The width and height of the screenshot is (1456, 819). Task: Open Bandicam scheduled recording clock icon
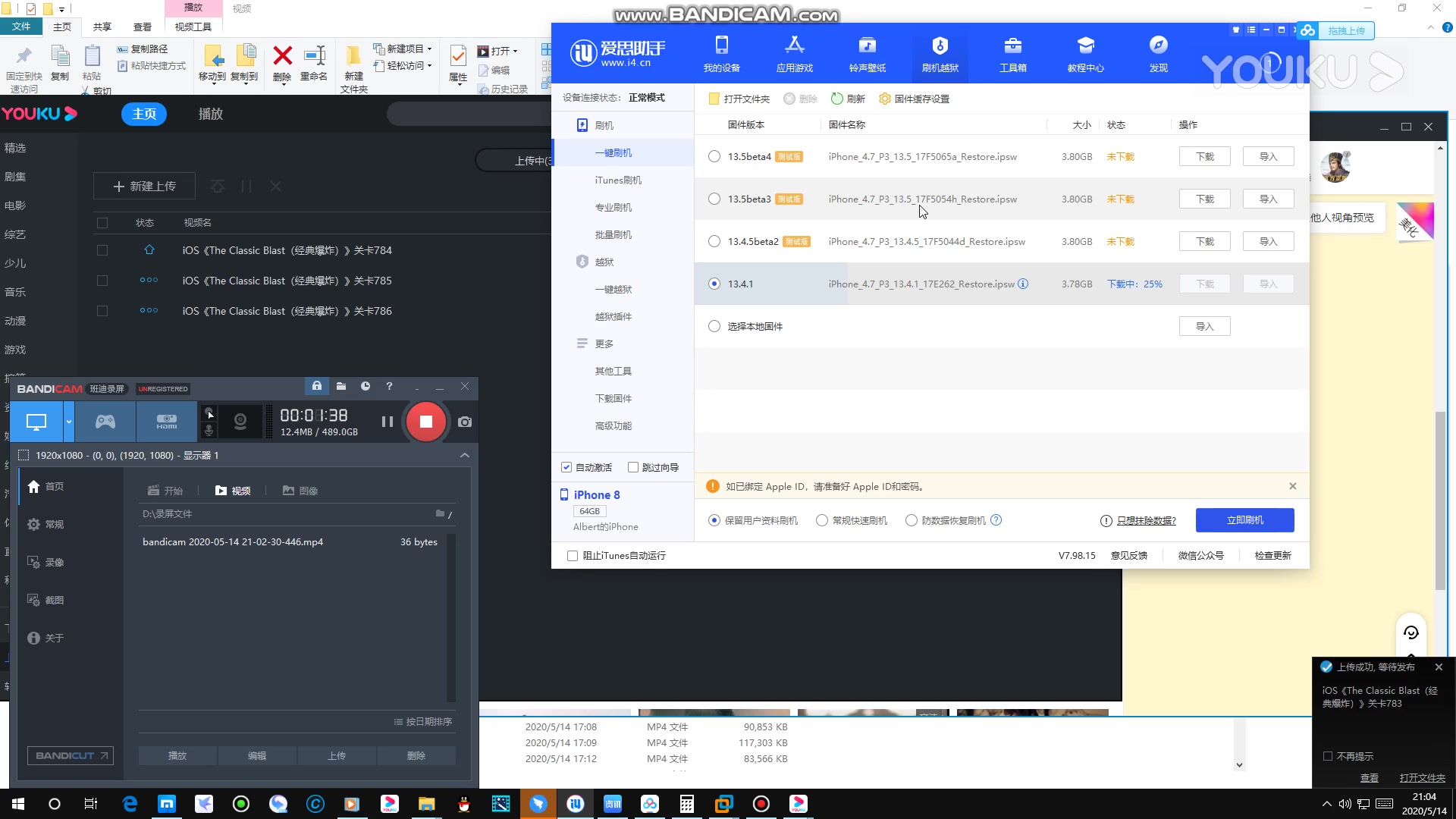(x=366, y=386)
